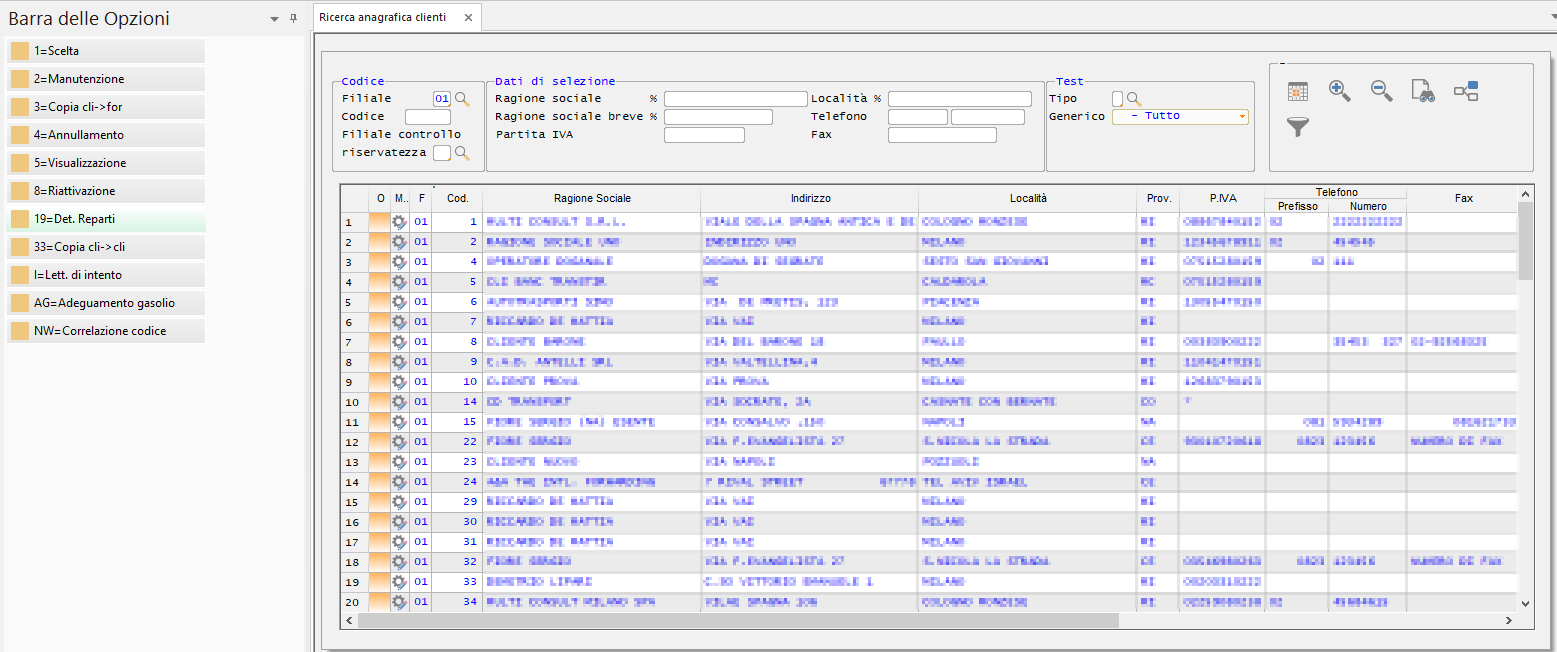Click gear icon in row 1
This screenshot has height=652, width=1557.
click(x=399, y=222)
